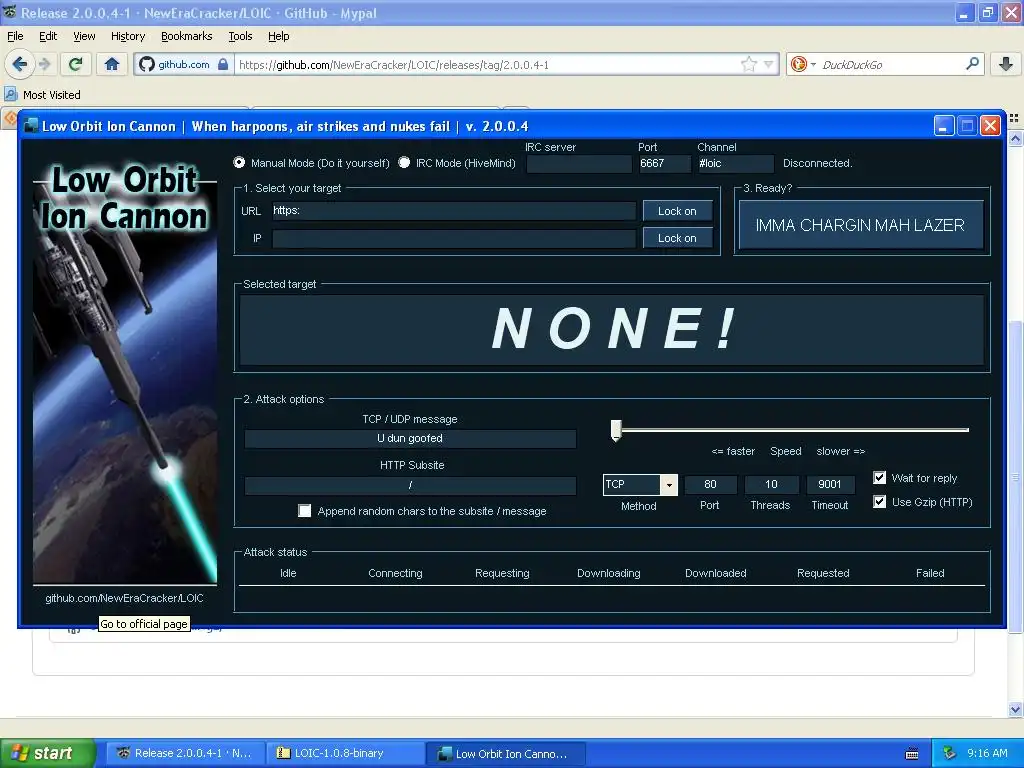
Task: Open the Tools menu
Action: (240, 36)
